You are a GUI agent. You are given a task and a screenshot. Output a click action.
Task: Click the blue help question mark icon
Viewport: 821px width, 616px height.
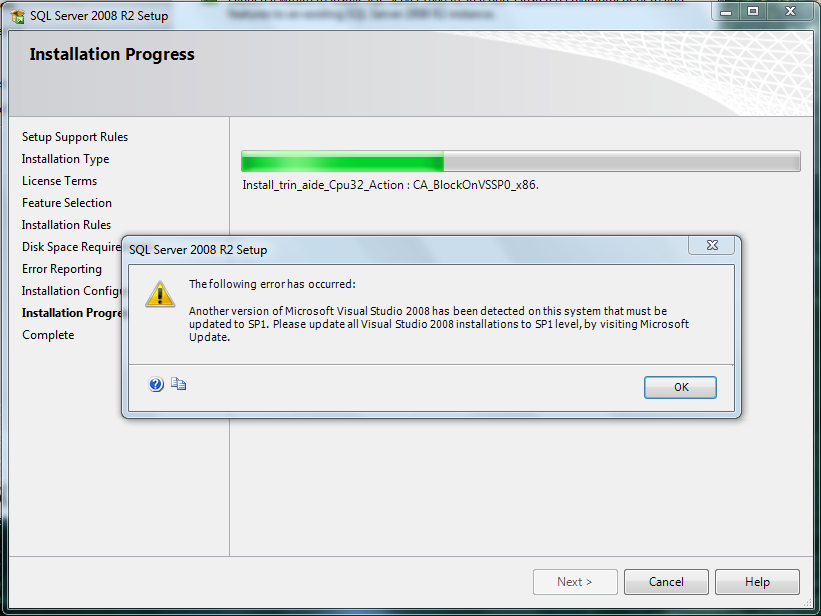tap(156, 384)
